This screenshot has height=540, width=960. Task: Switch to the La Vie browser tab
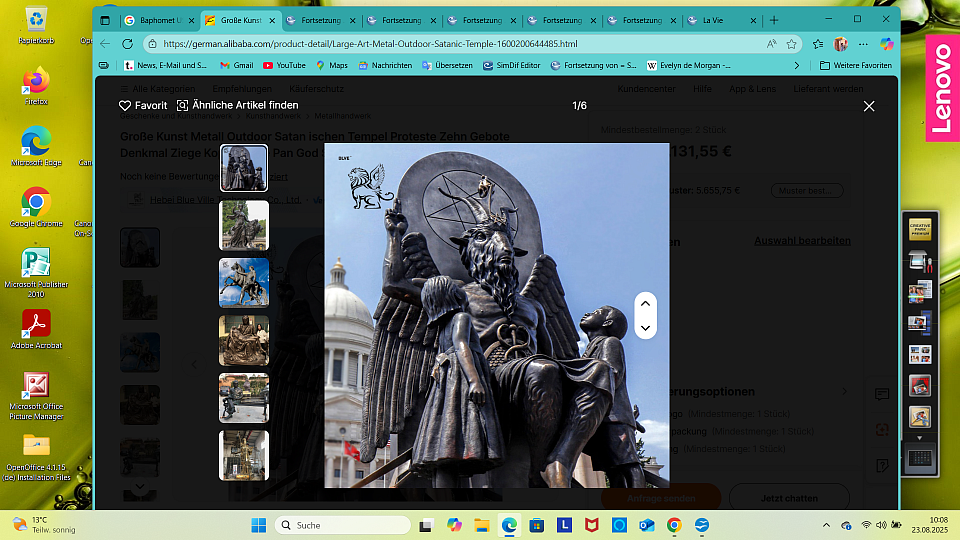(722, 20)
